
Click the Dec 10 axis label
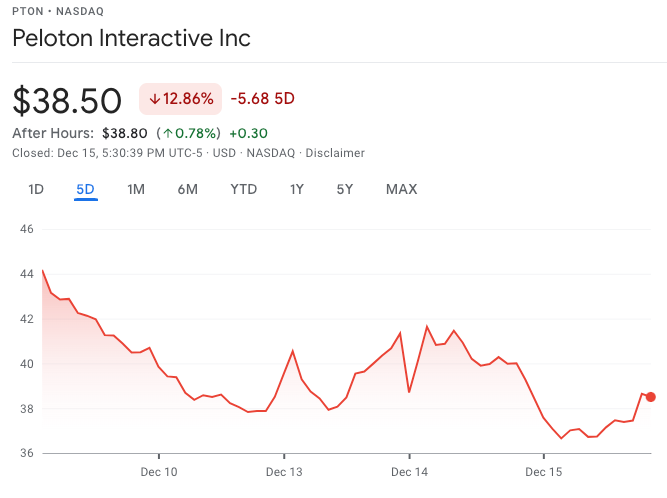159,472
